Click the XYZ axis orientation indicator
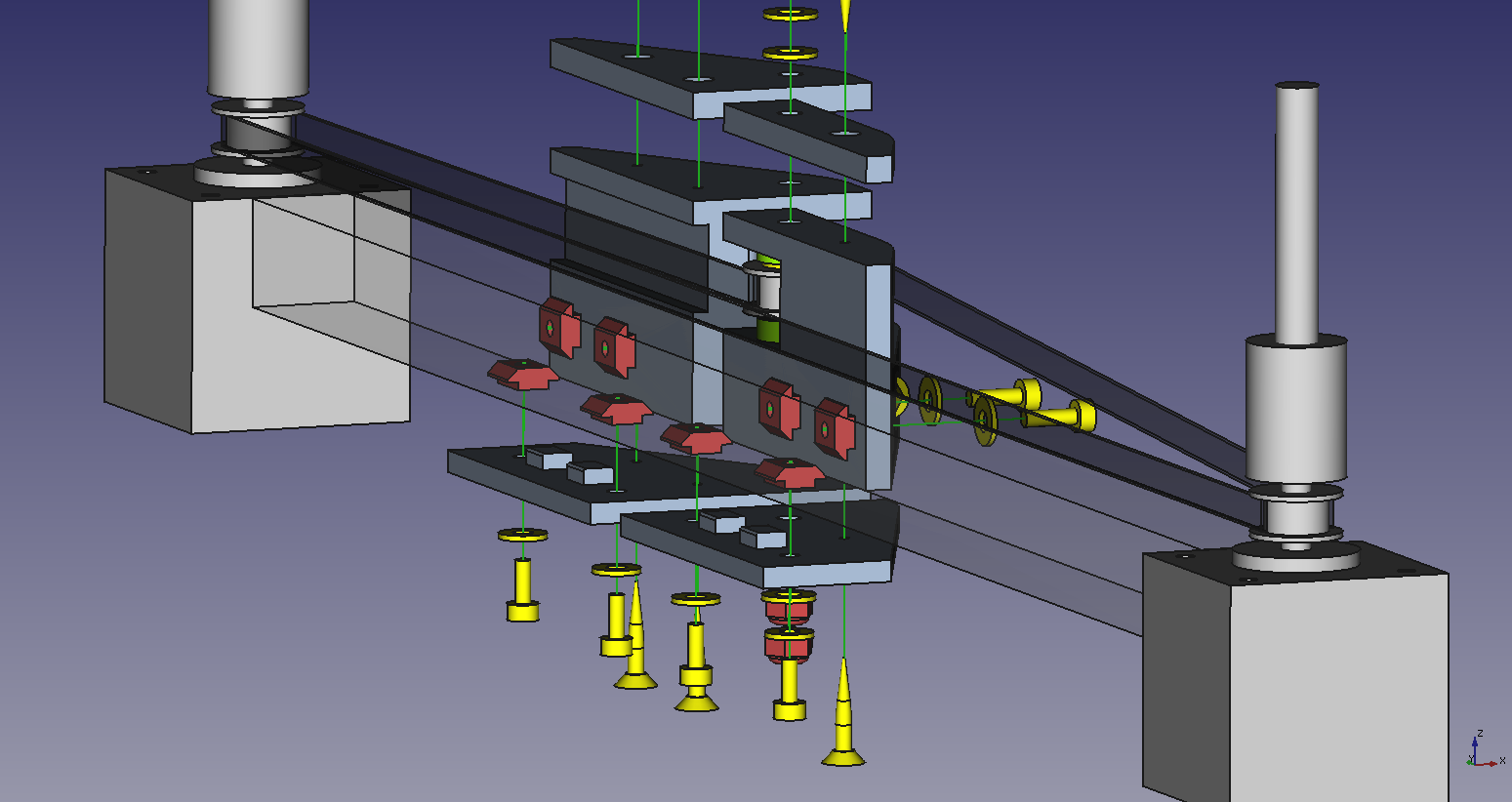The height and width of the screenshot is (802, 1512). click(1486, 749)
